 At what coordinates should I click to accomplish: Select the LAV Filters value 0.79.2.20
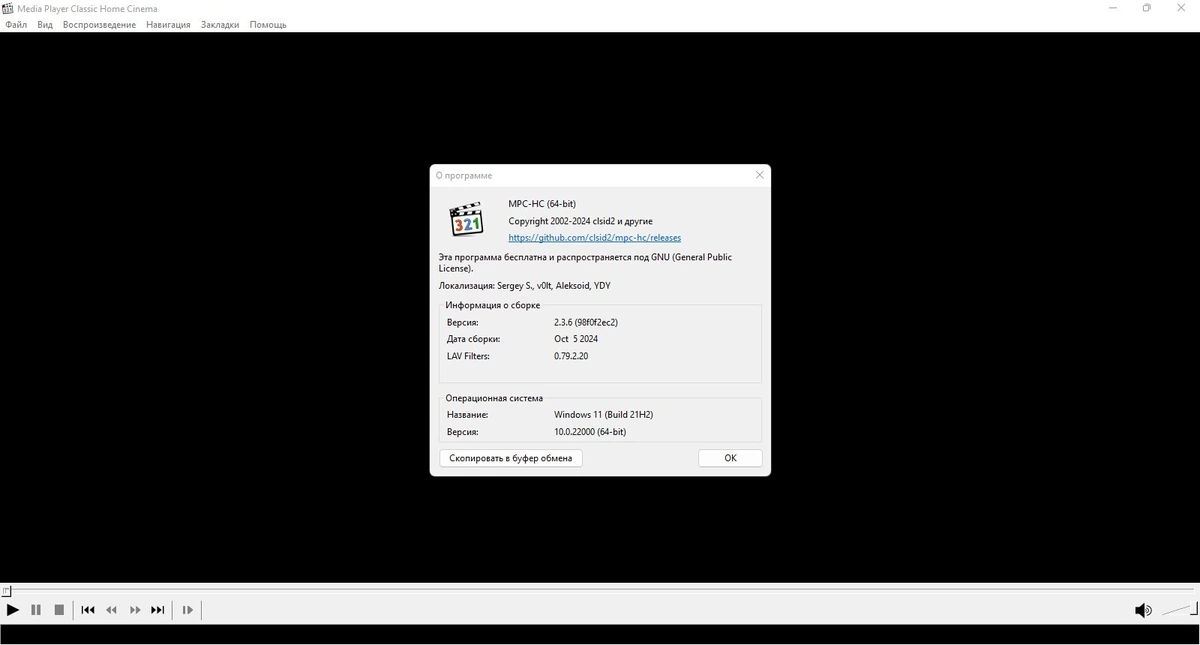(571, 356)
